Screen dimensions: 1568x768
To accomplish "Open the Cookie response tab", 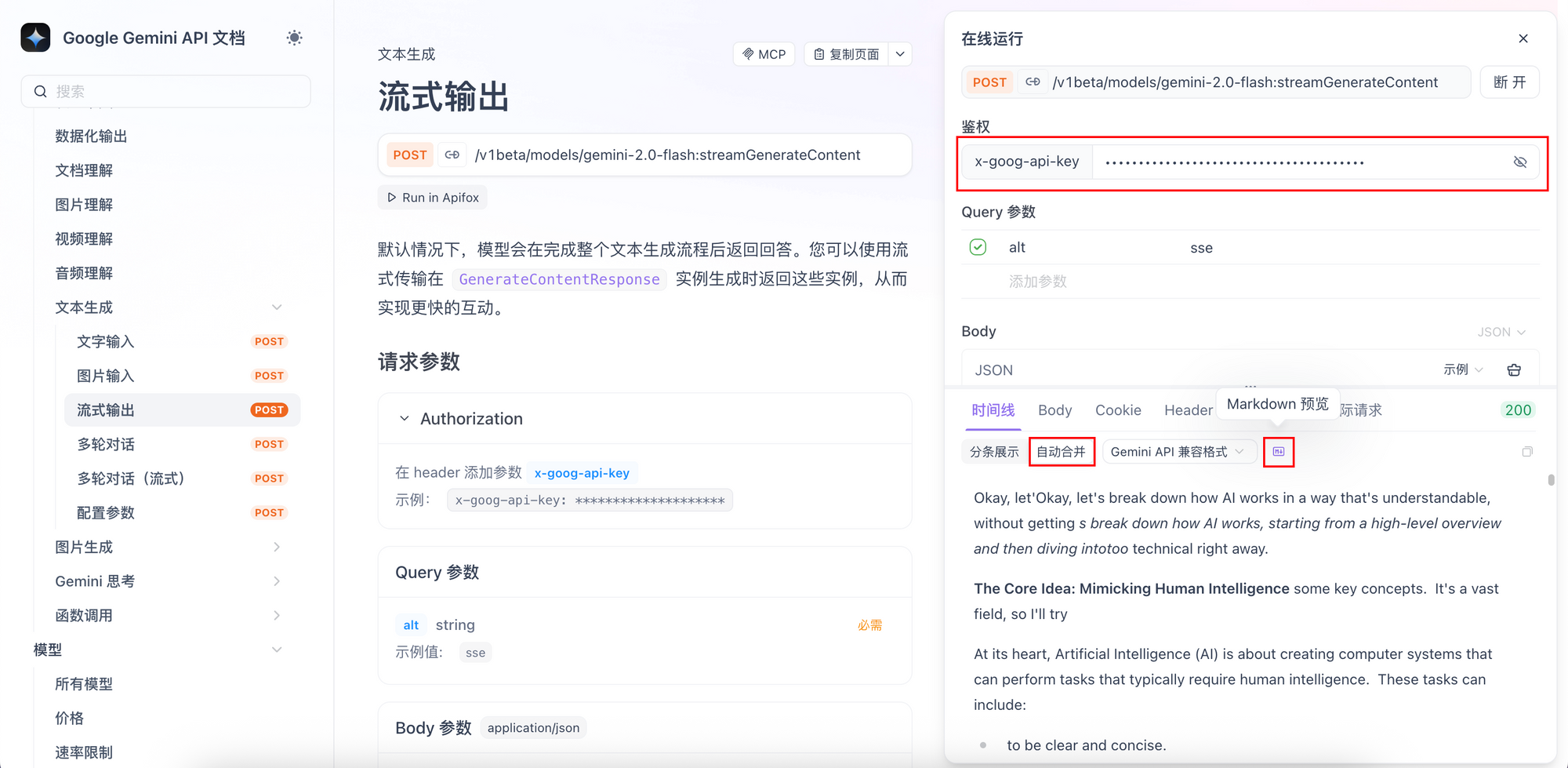I will tap(1117, 410).
